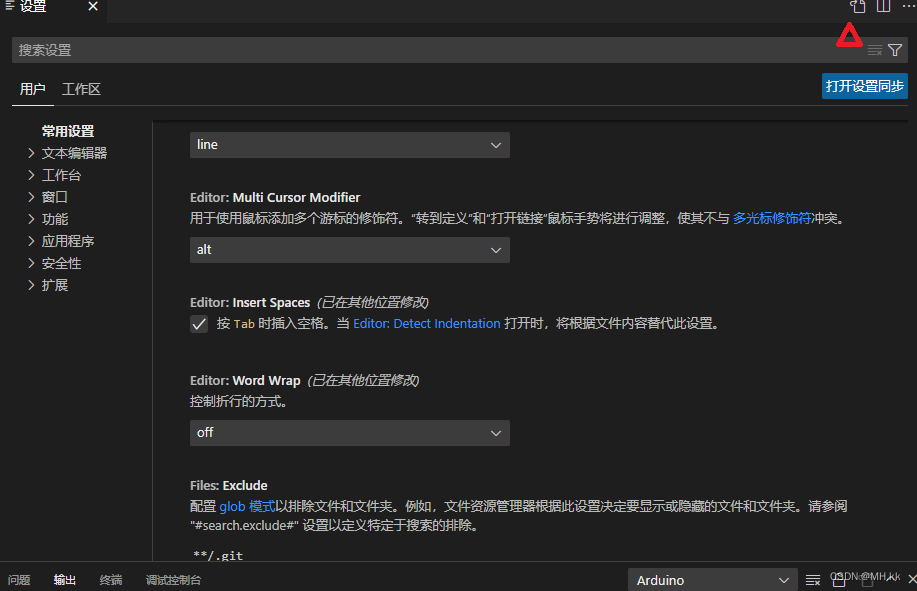Open the Word Wrap dropdown showing off
The height and width of the screenshot is (591, 917).
coord(349,432)
